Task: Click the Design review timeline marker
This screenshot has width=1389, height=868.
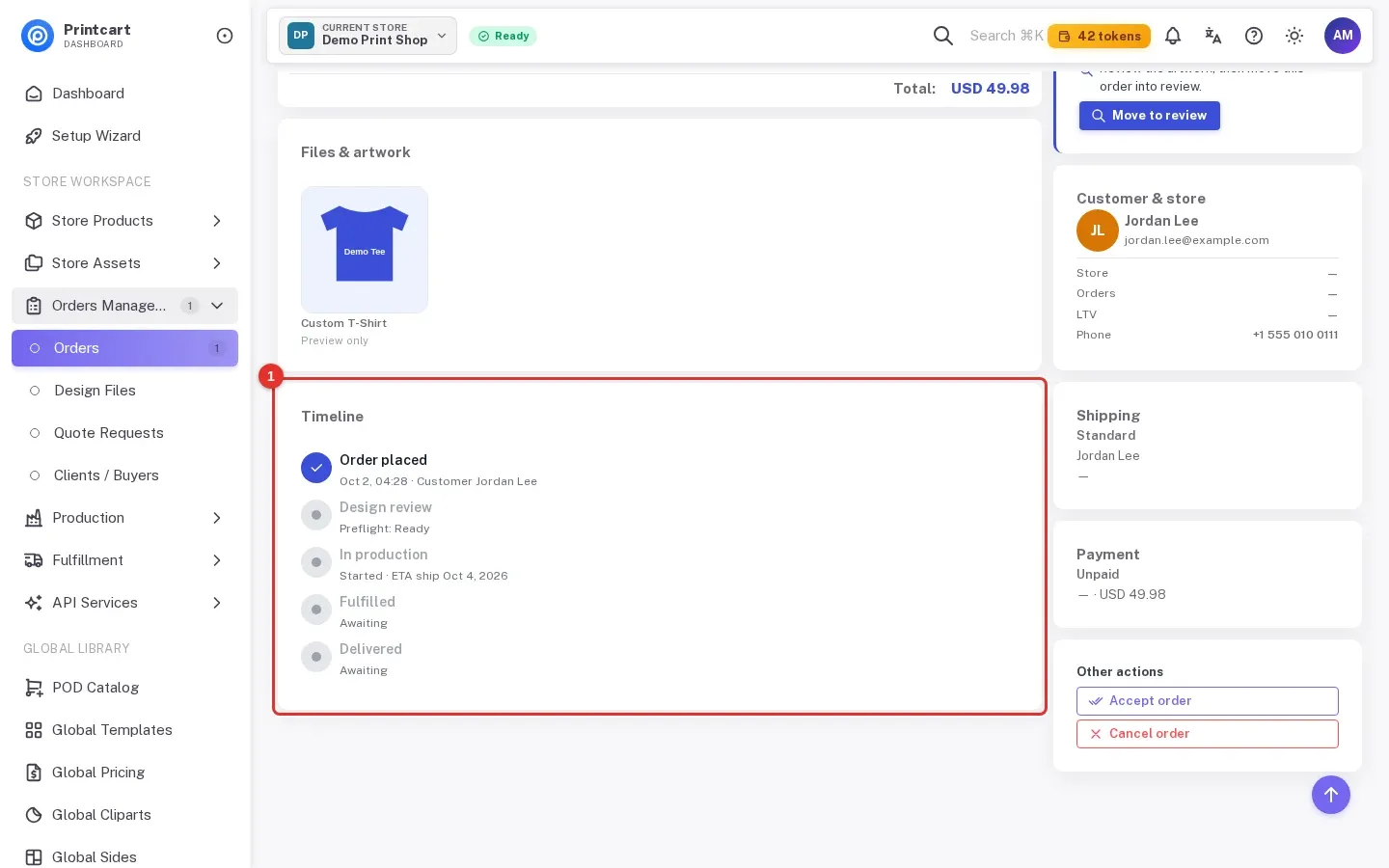Action: pyautogui.click(x=316, y=515)
